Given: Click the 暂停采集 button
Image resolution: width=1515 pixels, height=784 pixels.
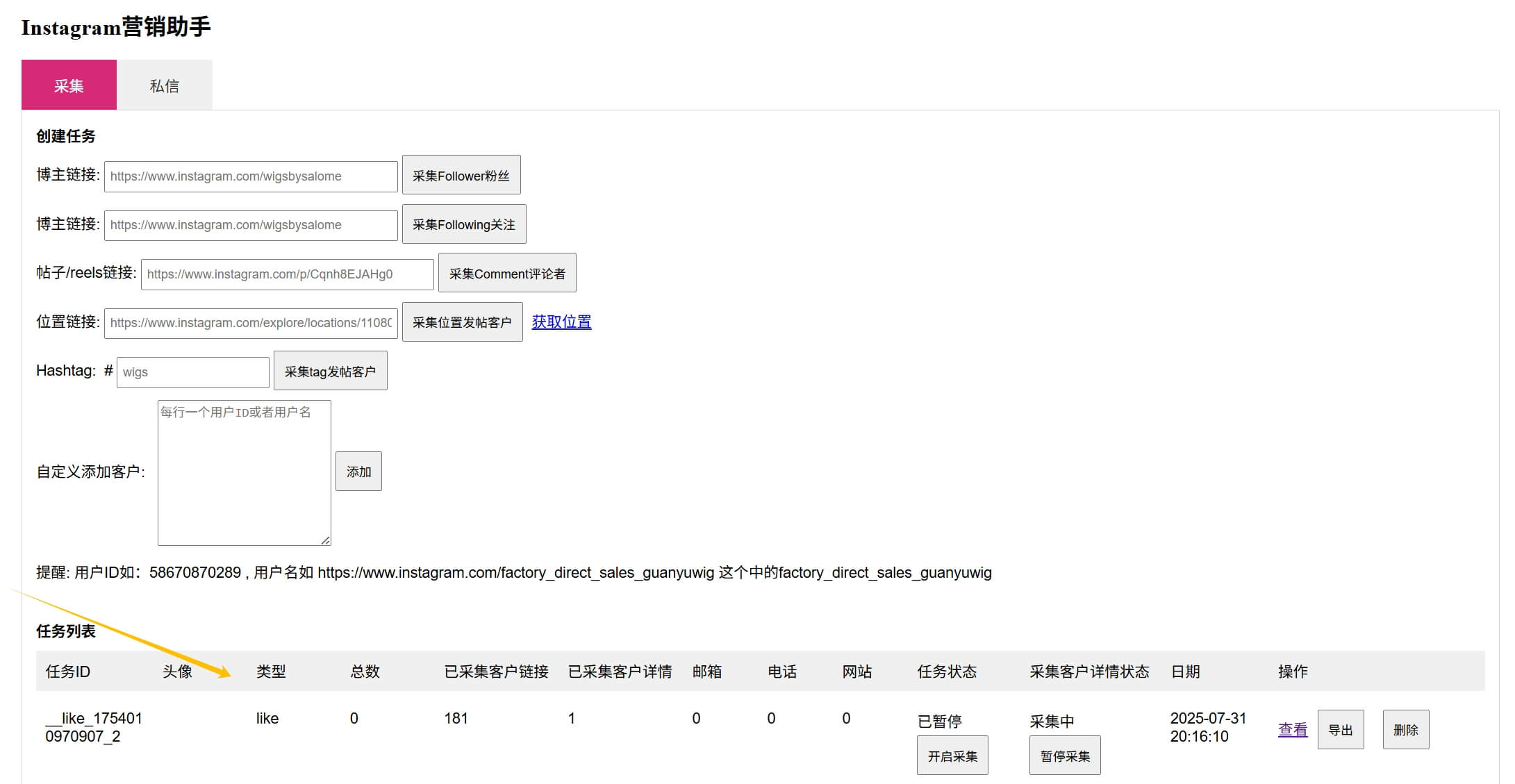Looking at the screenshot, I should 1065,756.
